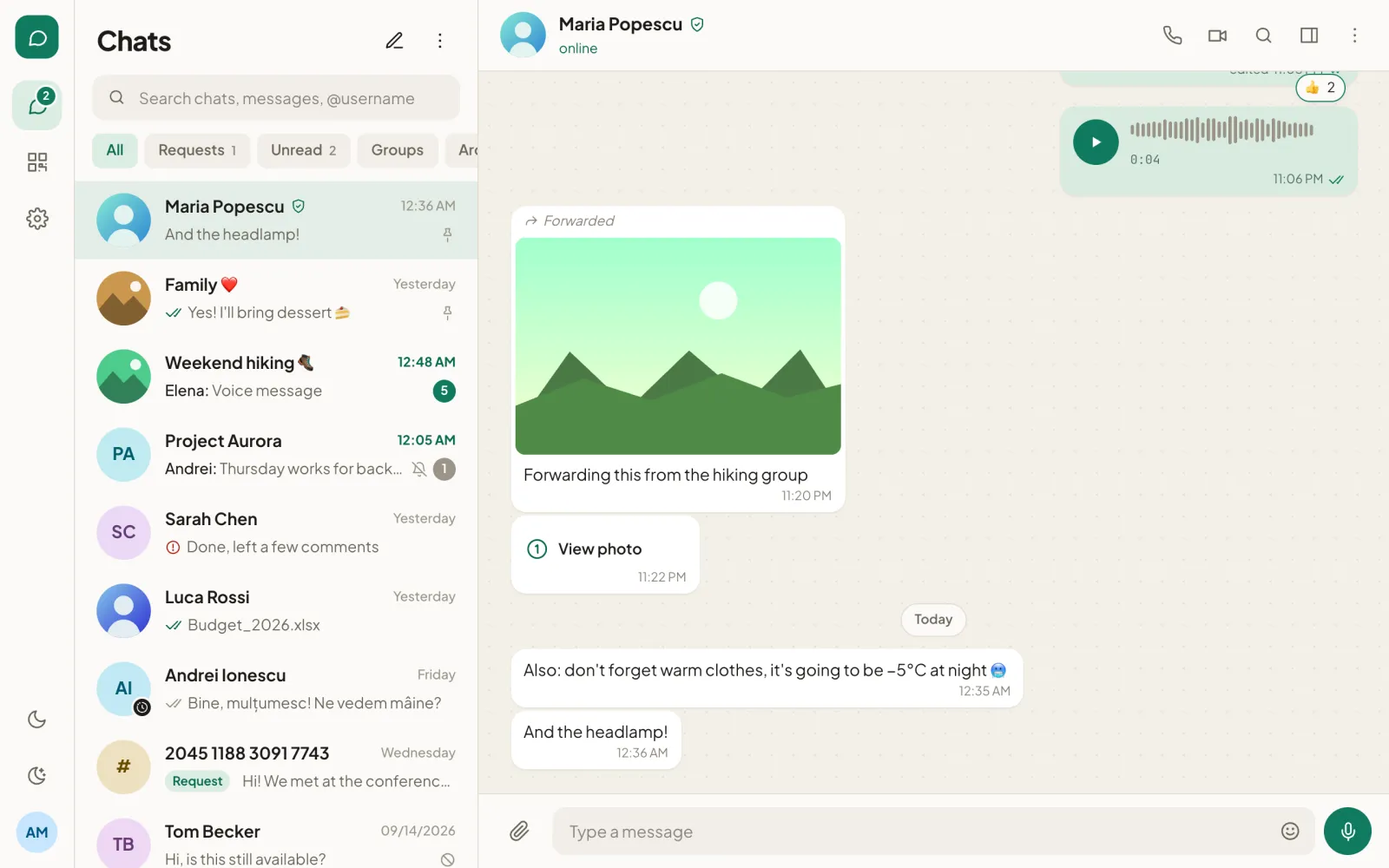1389x868 pixels.
Task: Toggle the scheduled night mode icon
Action: point(36,775)
